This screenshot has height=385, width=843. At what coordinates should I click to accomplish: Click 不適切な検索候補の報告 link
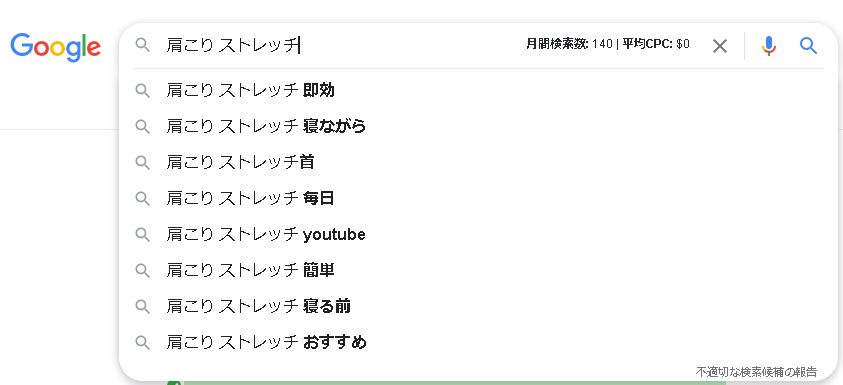click(756, 372)
